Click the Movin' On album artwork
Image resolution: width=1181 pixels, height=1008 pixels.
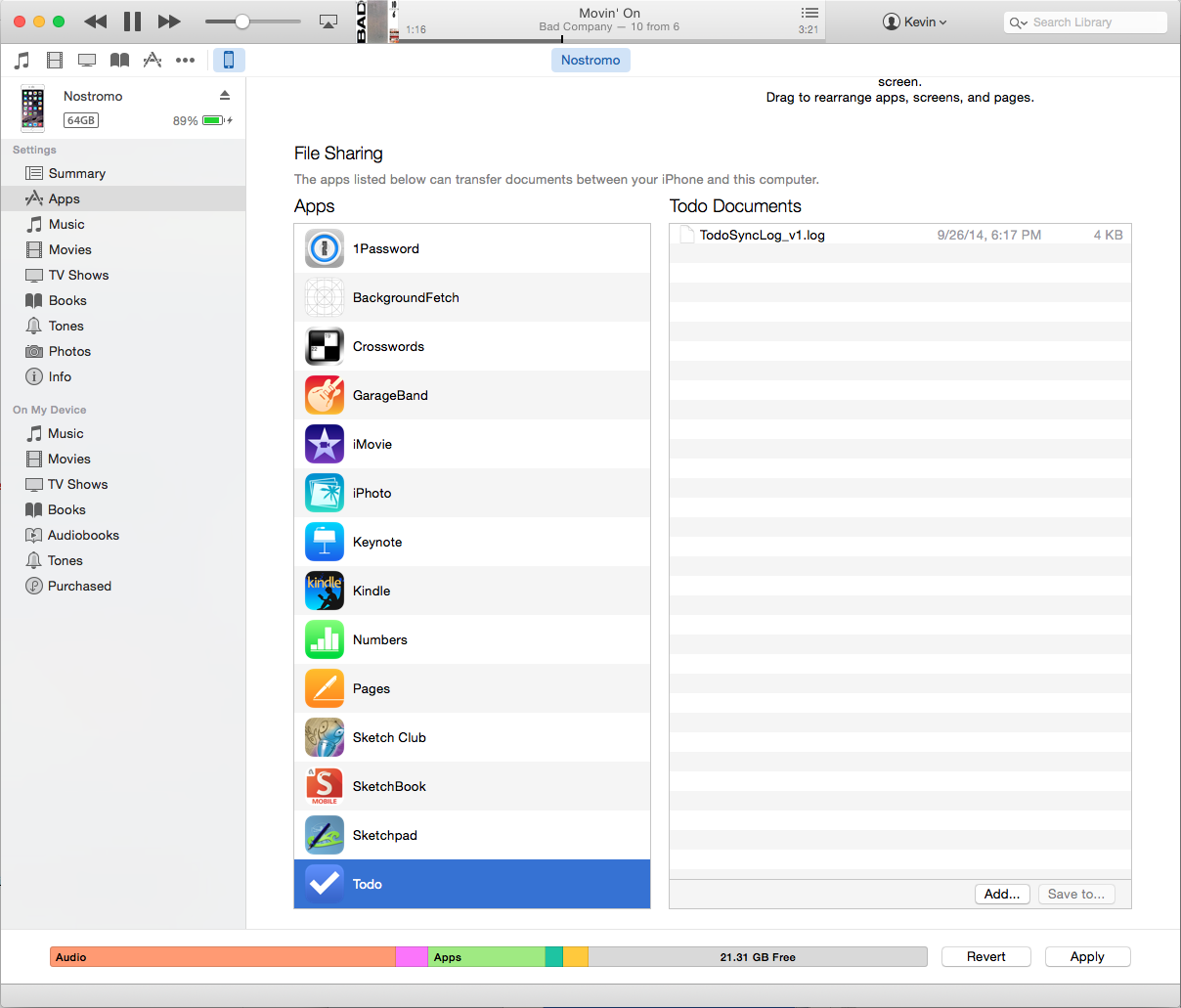pos(378,22)
